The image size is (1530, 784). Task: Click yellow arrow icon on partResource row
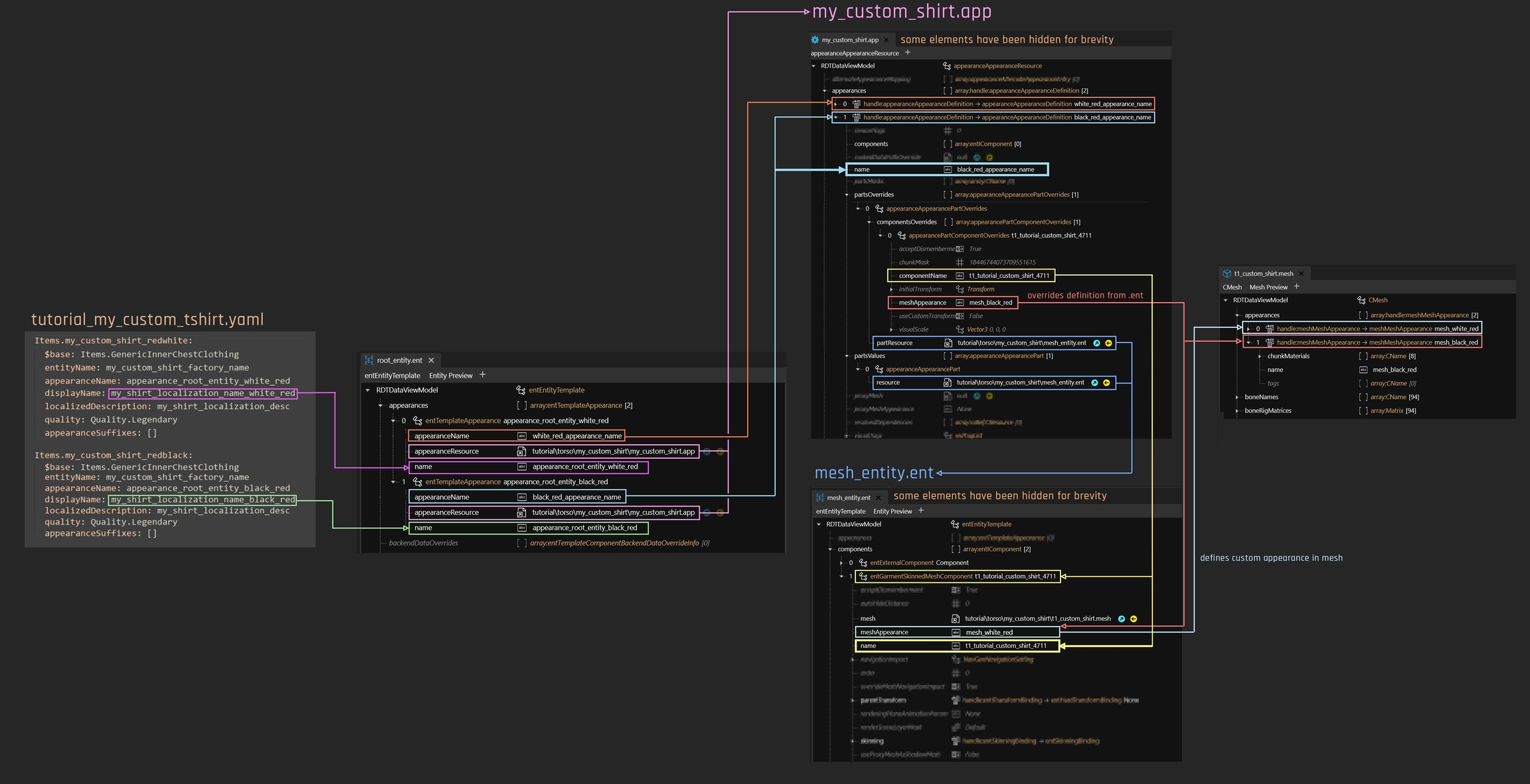tap(1108, 343)
